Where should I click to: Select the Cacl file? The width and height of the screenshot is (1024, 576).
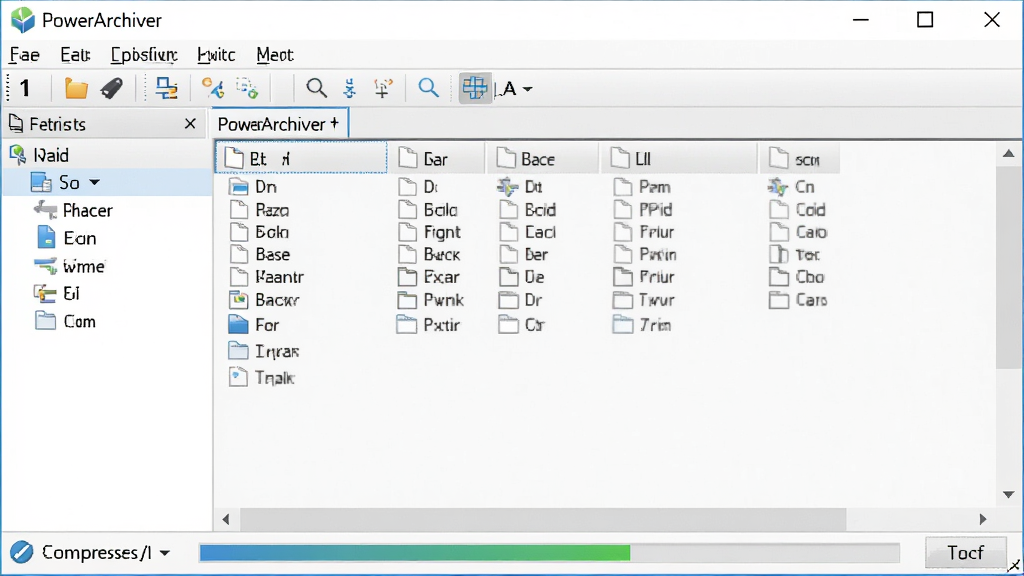click(x=528, y=232)
